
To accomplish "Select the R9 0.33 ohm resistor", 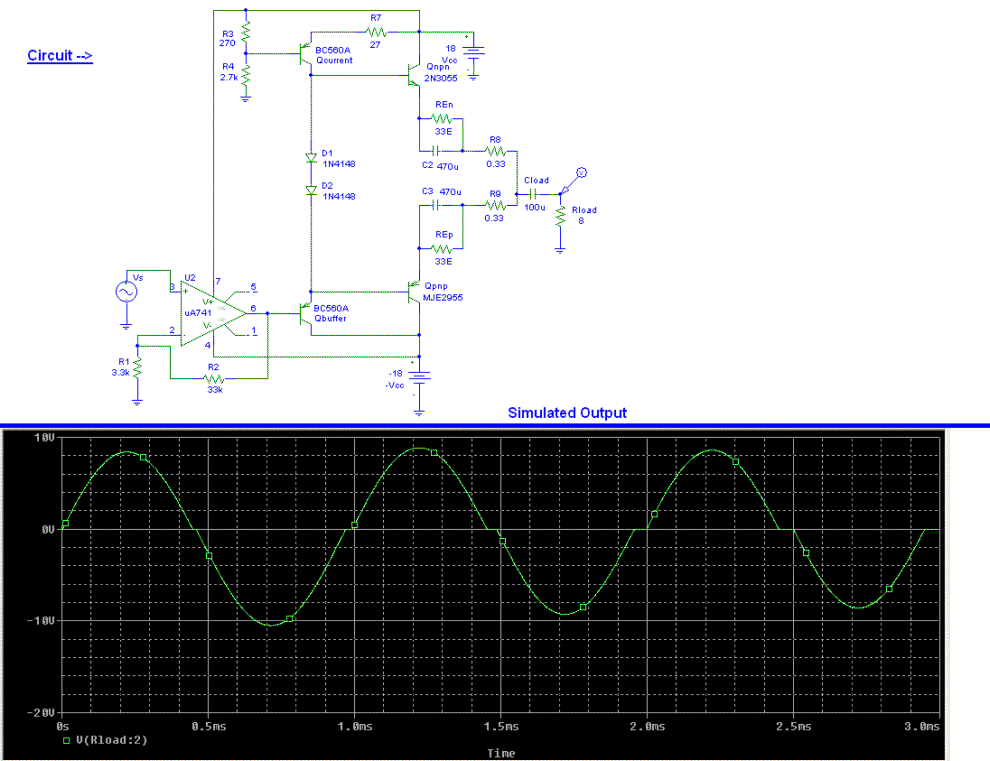I will [496, 205].
